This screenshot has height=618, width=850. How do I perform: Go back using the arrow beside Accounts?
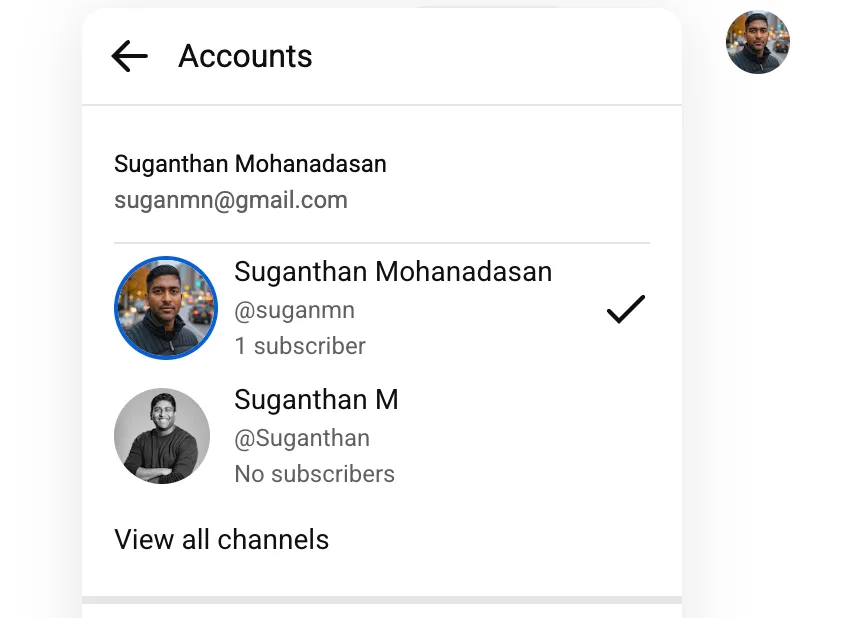click(130, 57)
